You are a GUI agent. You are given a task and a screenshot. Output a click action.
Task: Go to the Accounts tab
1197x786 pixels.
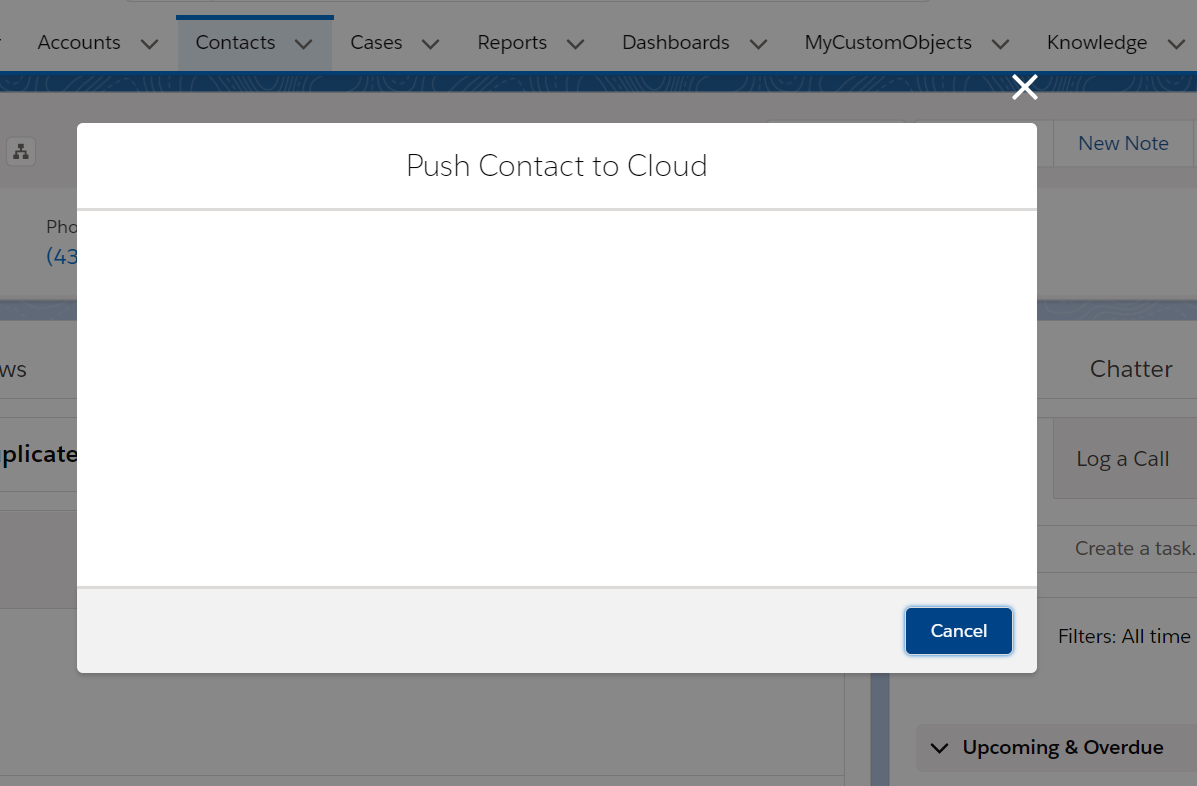pos(79,43)
